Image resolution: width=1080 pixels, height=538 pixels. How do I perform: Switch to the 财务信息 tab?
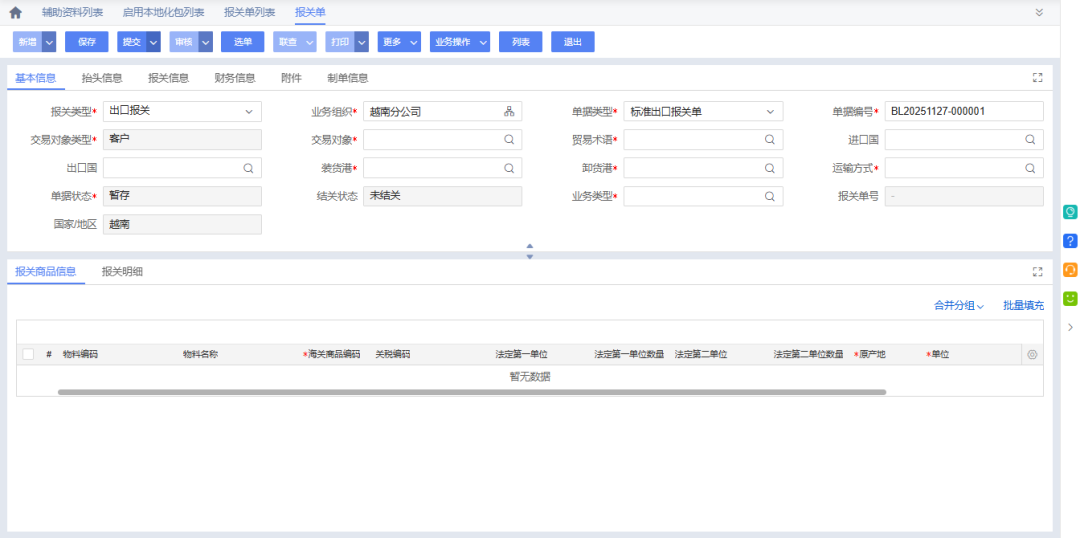[x=234, y=78]
